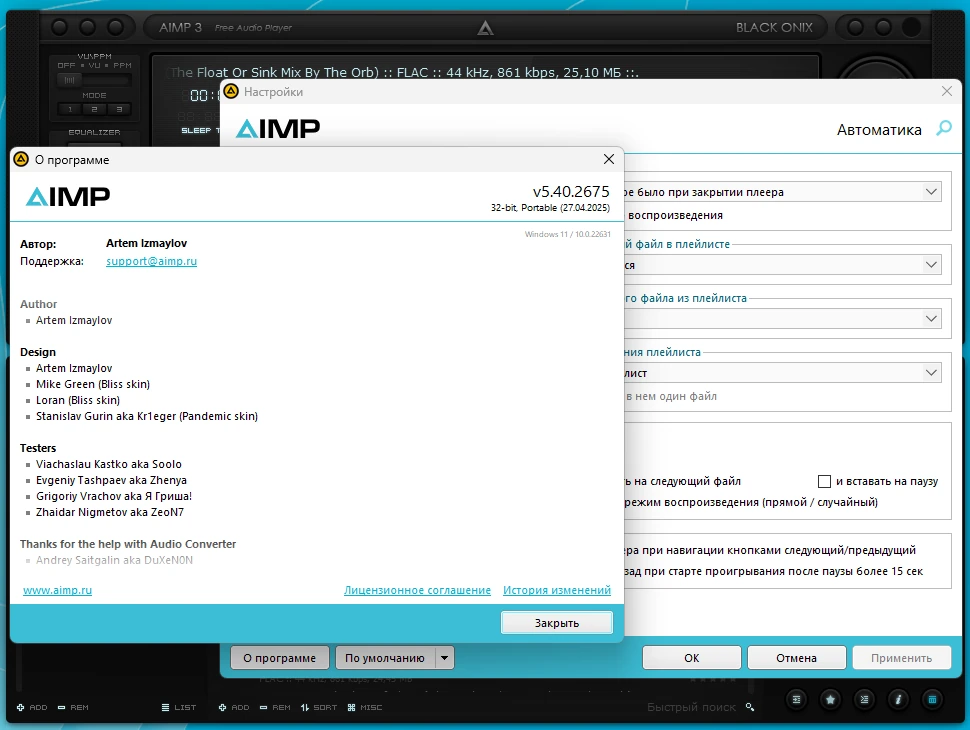Viewport: 970px width, 730px height.
Task: Open the SORT menu in playlist bar
Action: [319, 707]
